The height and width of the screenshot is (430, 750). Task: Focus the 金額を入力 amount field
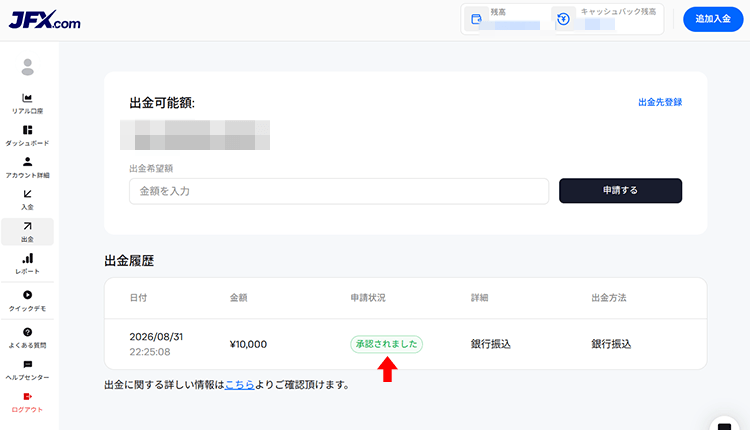339,191
